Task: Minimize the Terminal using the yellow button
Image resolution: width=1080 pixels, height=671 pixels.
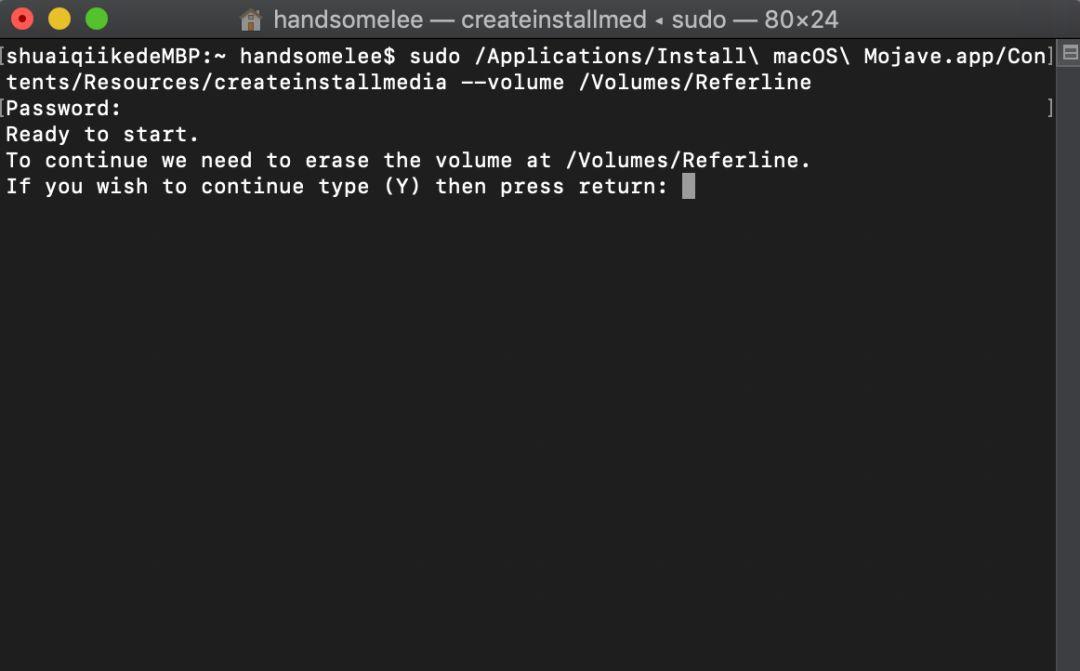Action: [59, 19]
